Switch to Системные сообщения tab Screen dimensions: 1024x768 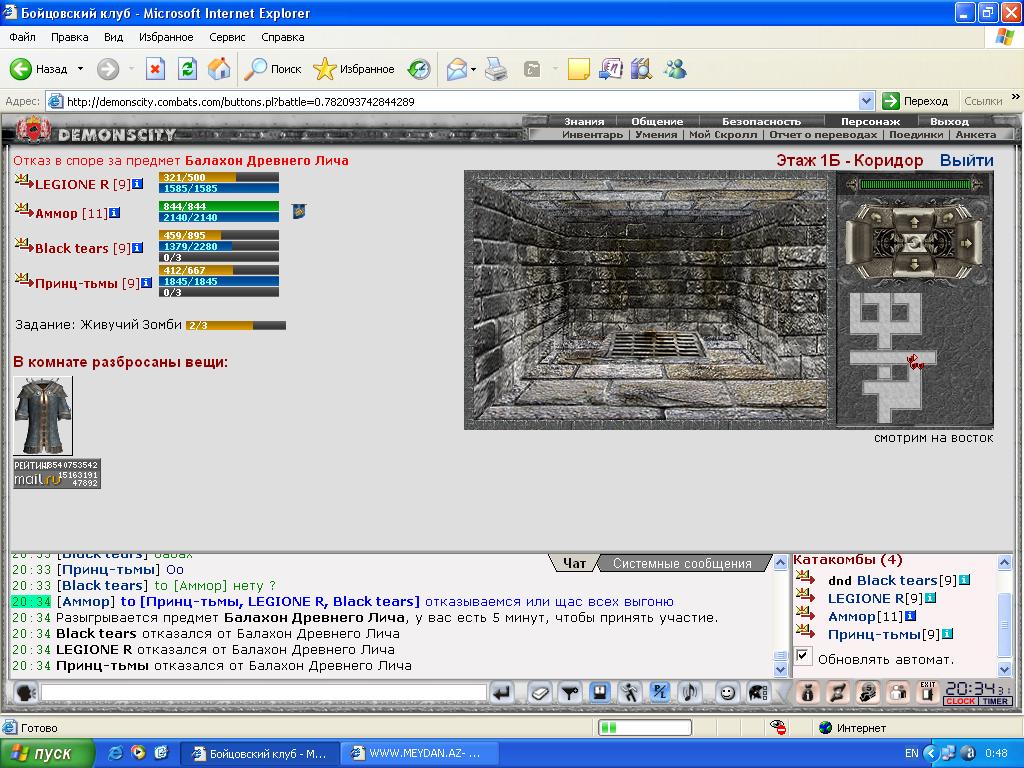(682, 563)
